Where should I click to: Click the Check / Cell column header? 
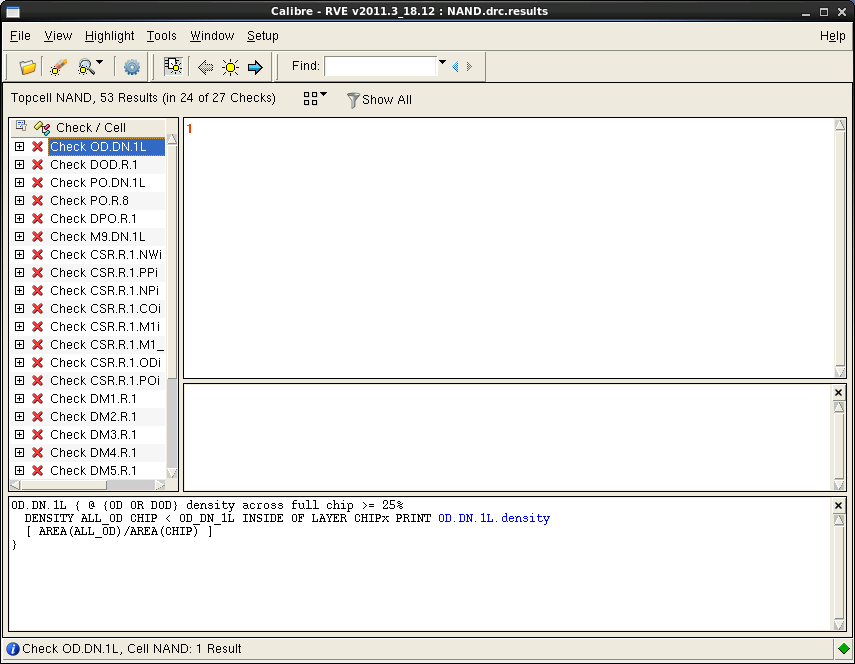91,128
